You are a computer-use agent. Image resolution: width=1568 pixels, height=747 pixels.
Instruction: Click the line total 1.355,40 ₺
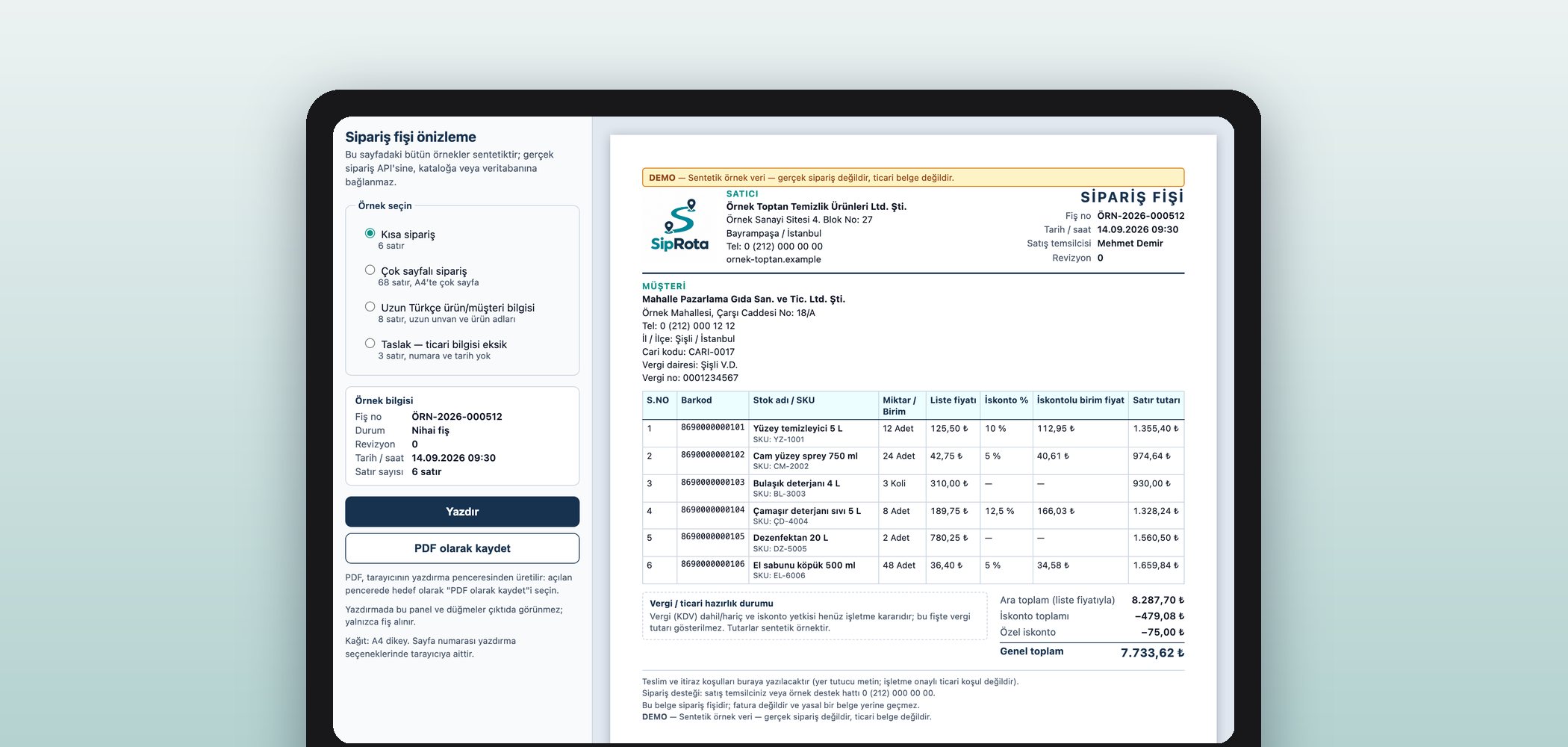coord(1155,429)
